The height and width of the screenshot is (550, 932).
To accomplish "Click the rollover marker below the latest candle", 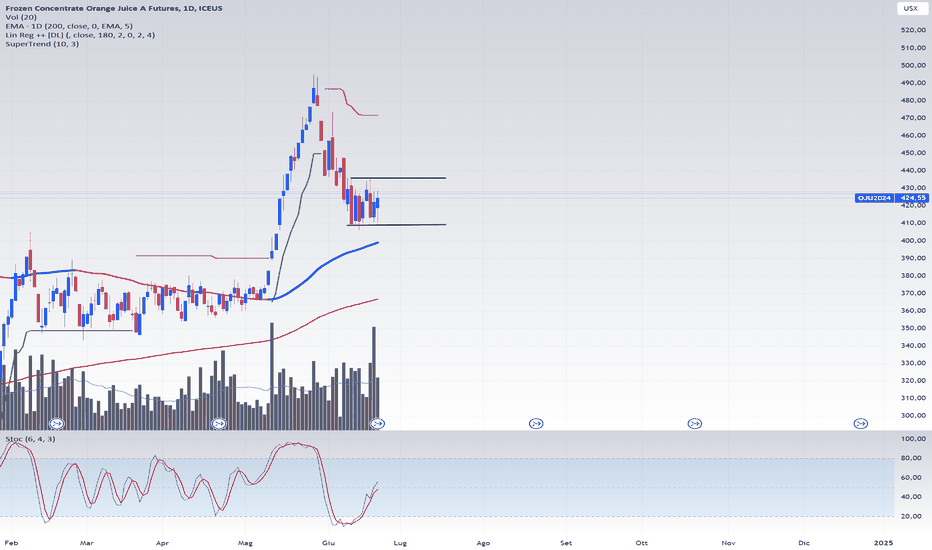I will 377,423.
